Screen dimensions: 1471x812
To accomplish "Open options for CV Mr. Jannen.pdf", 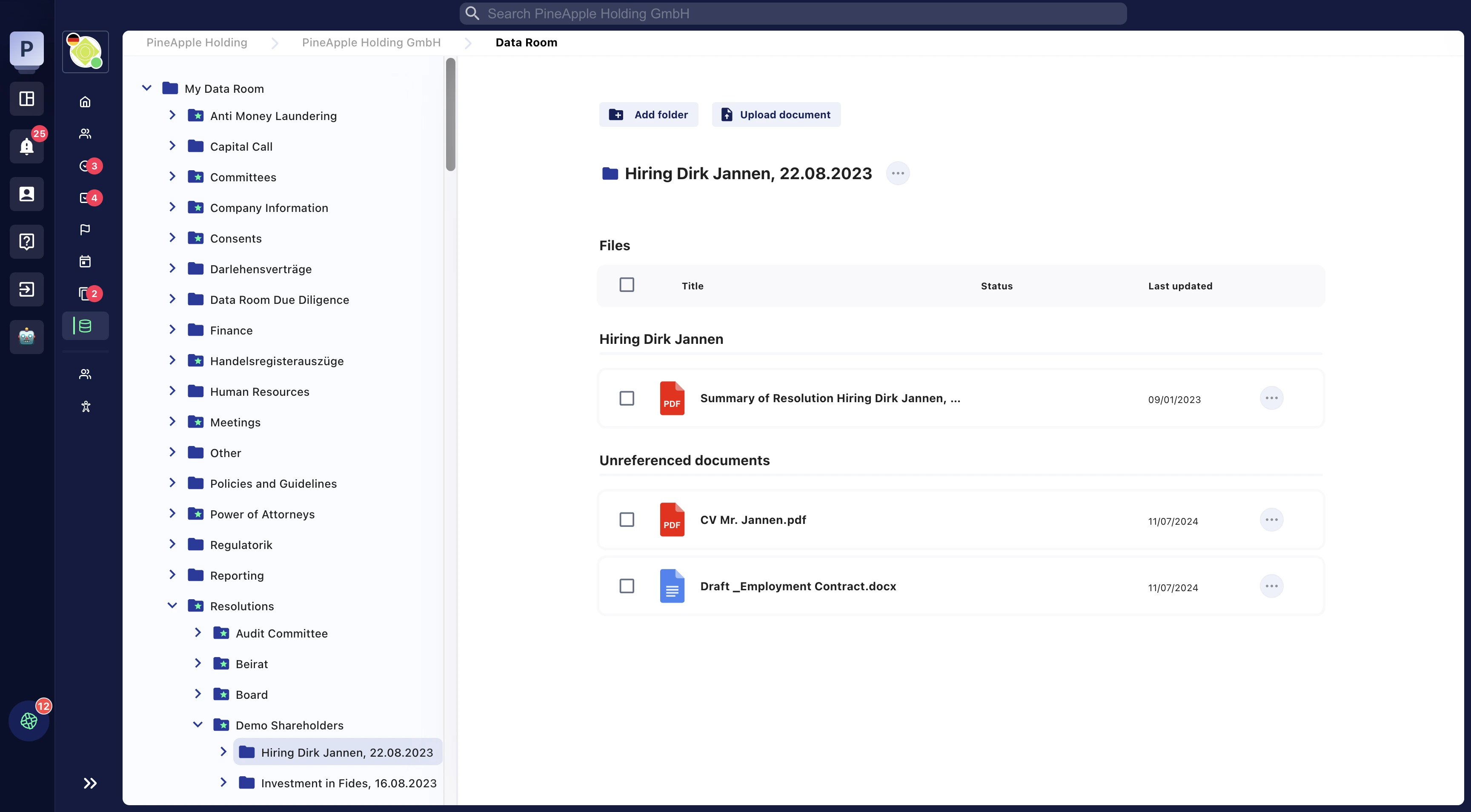I will click(1271, 520).
